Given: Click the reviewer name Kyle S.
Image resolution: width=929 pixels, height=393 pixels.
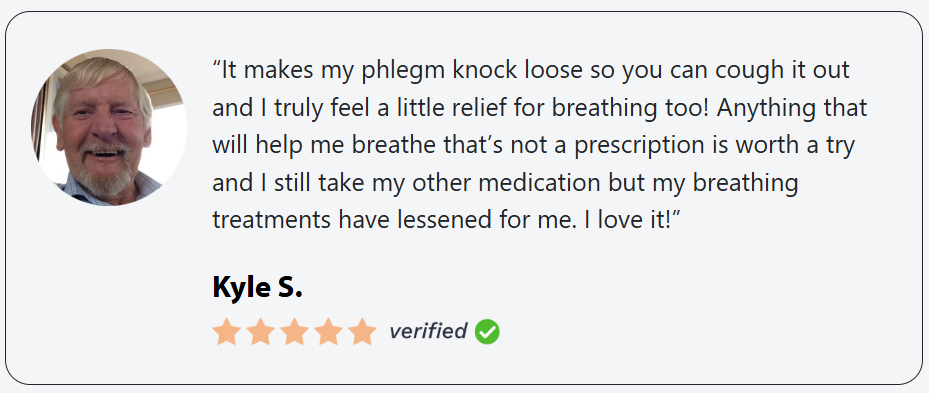Looking at the screenshot, I should point(257,287).
